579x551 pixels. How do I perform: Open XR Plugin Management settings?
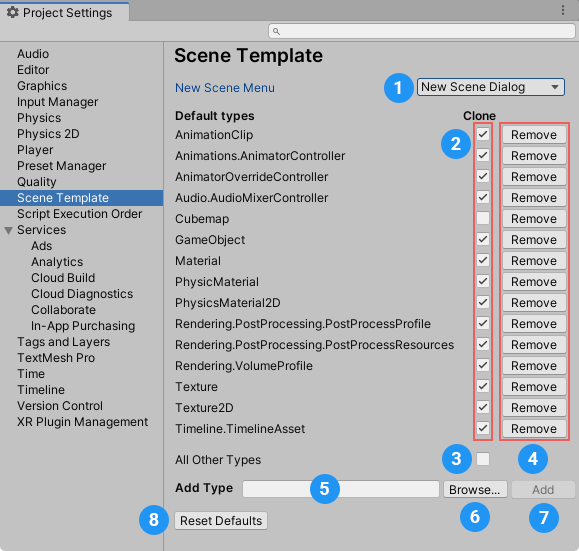81,422
